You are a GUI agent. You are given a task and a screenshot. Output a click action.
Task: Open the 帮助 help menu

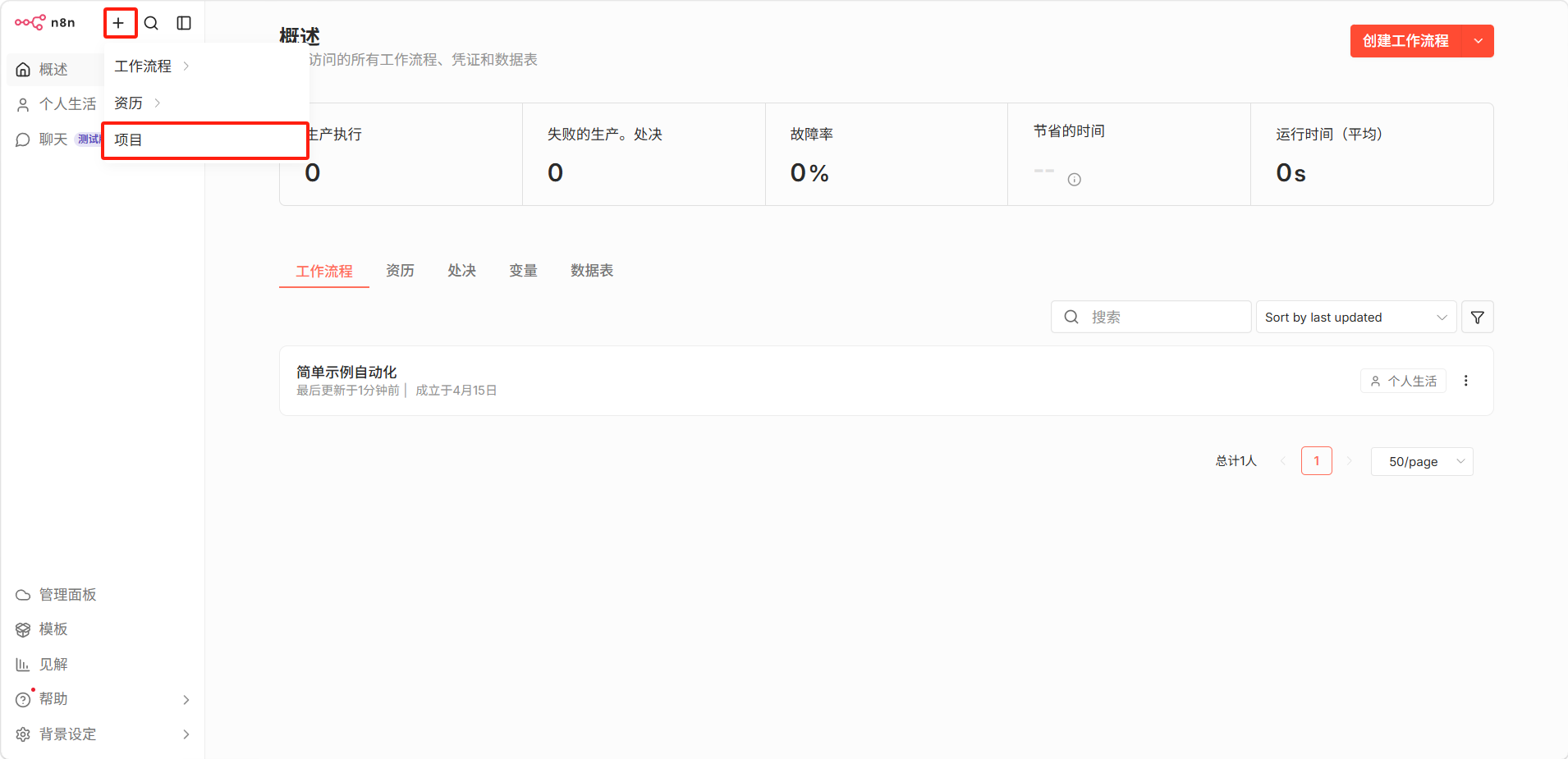[x=103, y=699]
